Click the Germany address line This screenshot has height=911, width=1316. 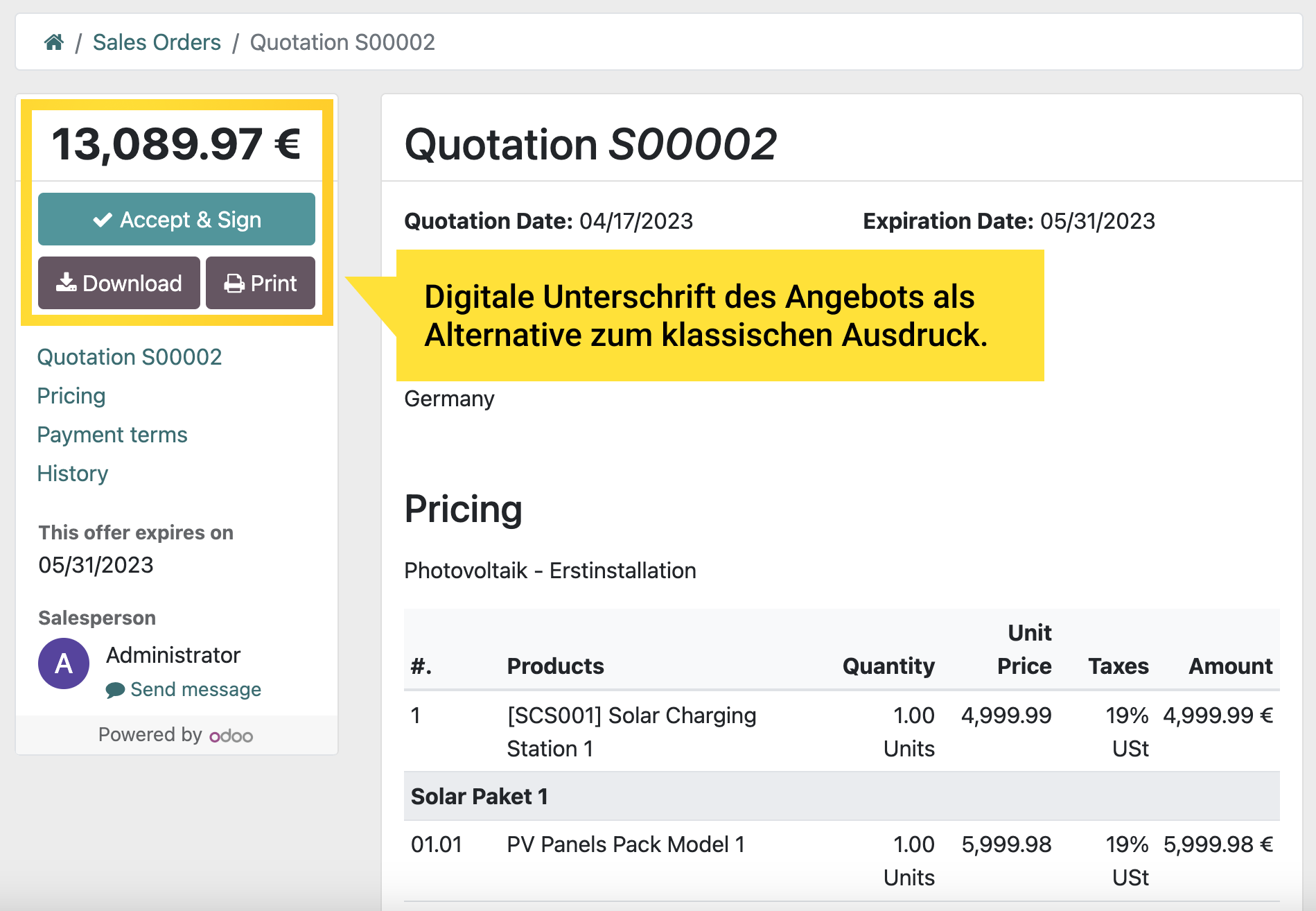(x=450, y=399)
